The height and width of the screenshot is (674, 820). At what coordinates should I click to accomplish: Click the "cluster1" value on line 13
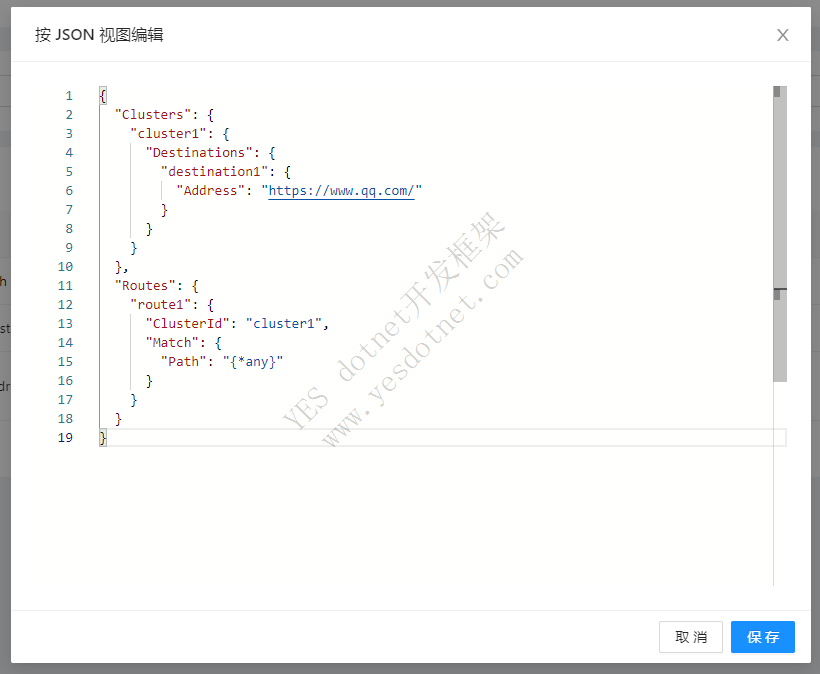pos(283,324)
